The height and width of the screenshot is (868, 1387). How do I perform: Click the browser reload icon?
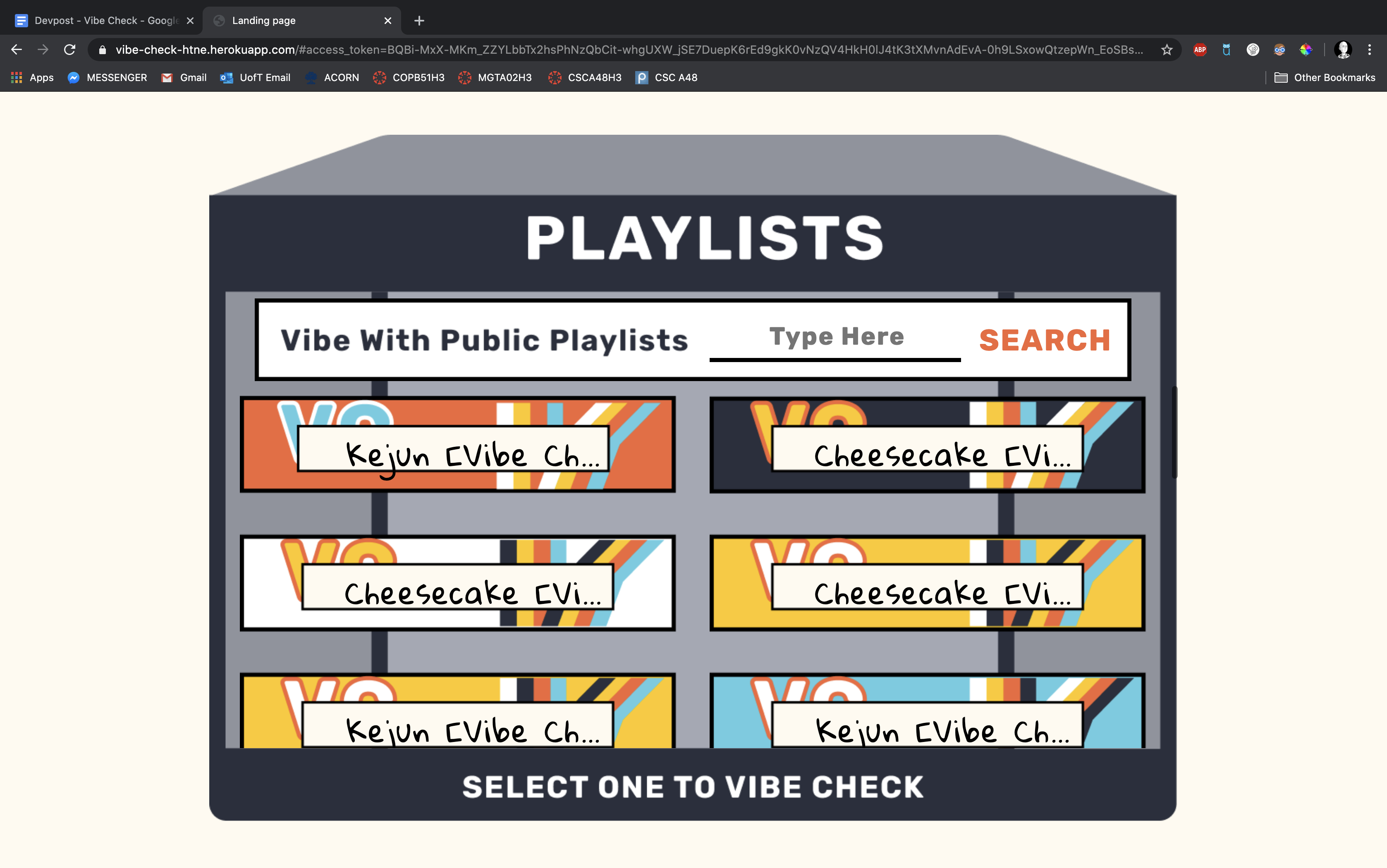click(x=69, y=50)
